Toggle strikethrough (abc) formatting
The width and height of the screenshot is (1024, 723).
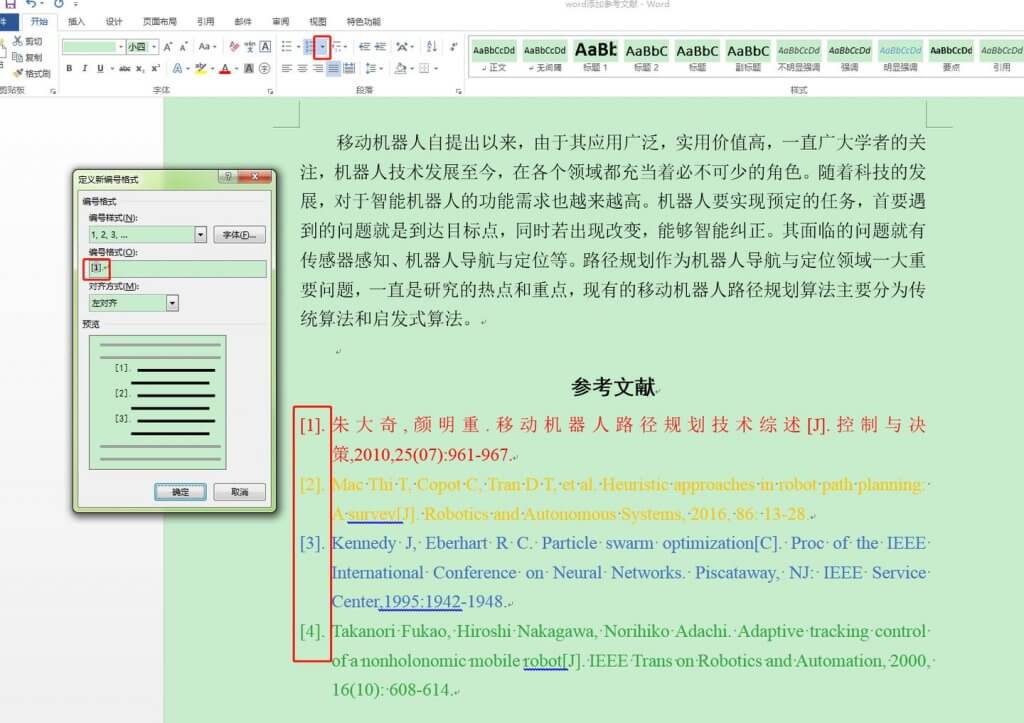[123, 68]
